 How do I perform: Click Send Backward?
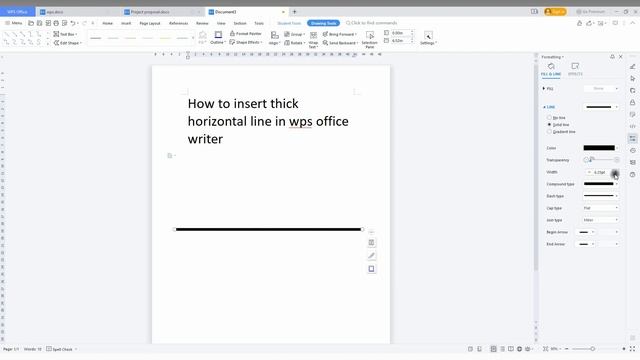click(340, 42)
